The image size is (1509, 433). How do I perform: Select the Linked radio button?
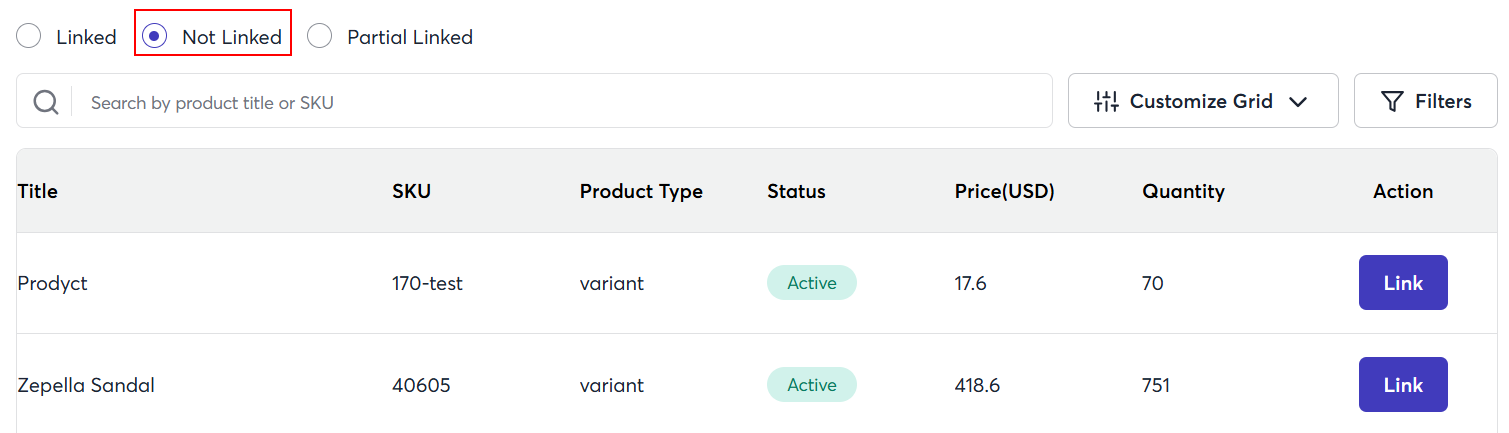click(30, 37)
